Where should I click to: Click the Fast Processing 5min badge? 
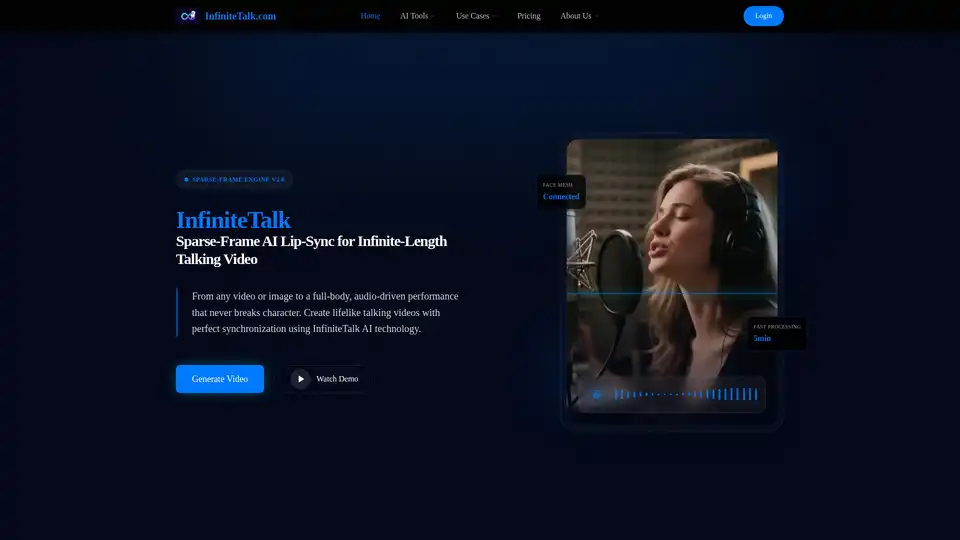tap(776, 333)
